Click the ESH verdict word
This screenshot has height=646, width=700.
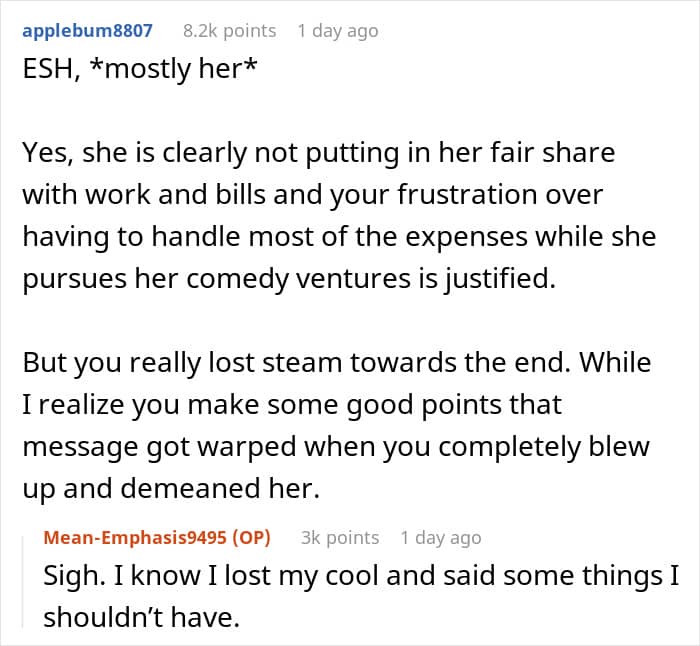click(48, 69)
